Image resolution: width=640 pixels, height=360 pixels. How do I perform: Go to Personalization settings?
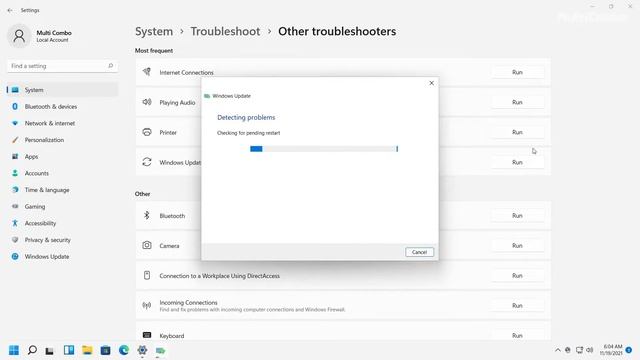pos(62,140)
